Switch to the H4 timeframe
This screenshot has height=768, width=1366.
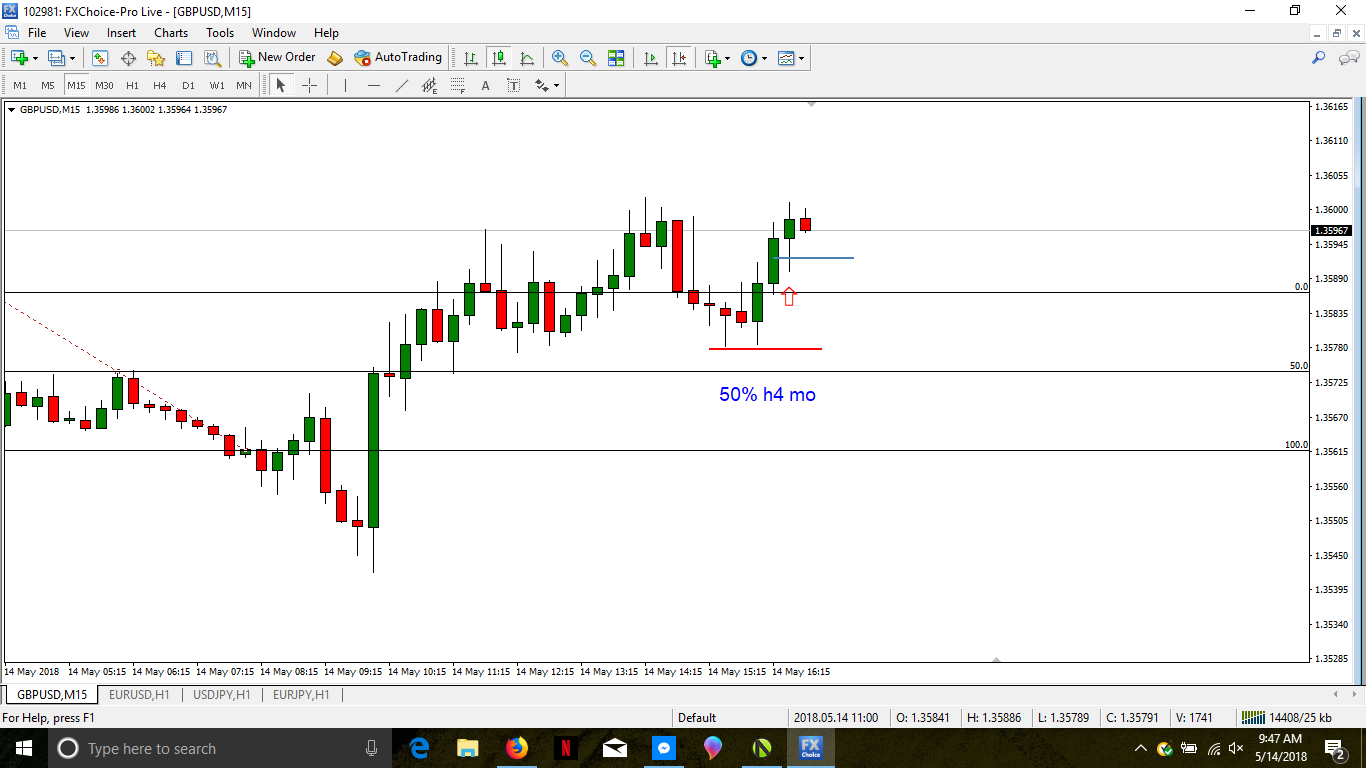point(160,86)
